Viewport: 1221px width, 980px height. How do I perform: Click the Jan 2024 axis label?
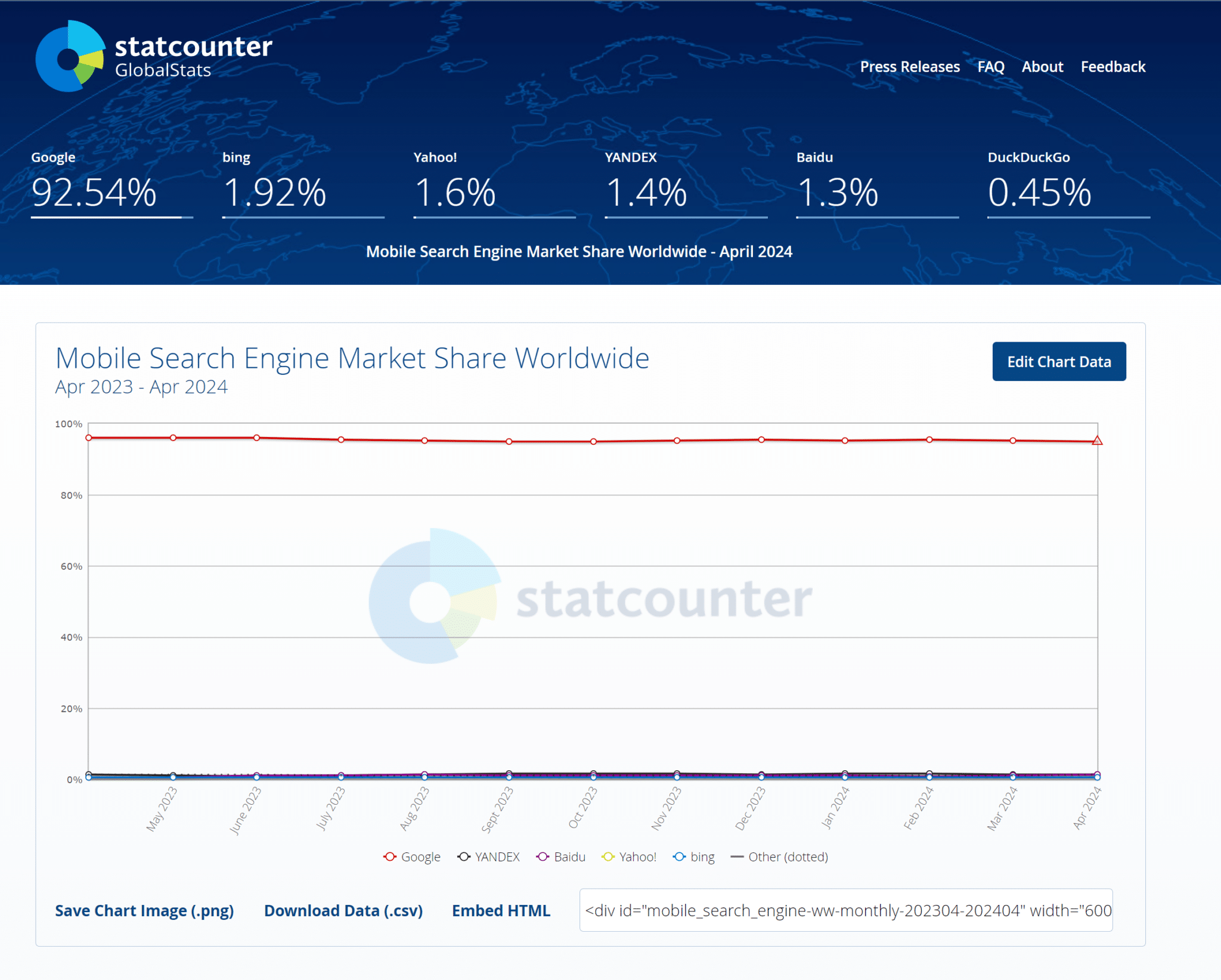835,808
